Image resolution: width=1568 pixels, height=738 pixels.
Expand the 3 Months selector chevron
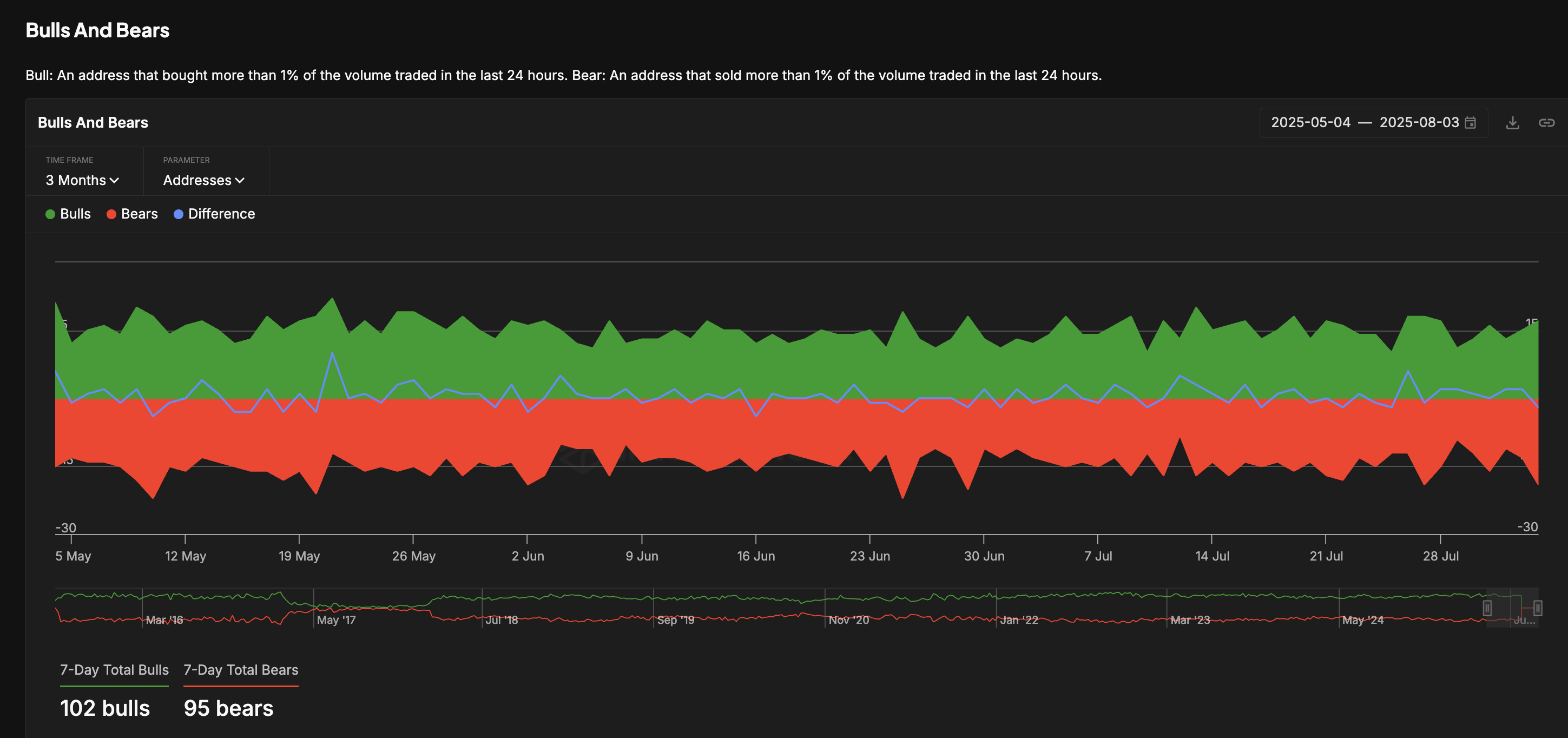coord(115,180)
